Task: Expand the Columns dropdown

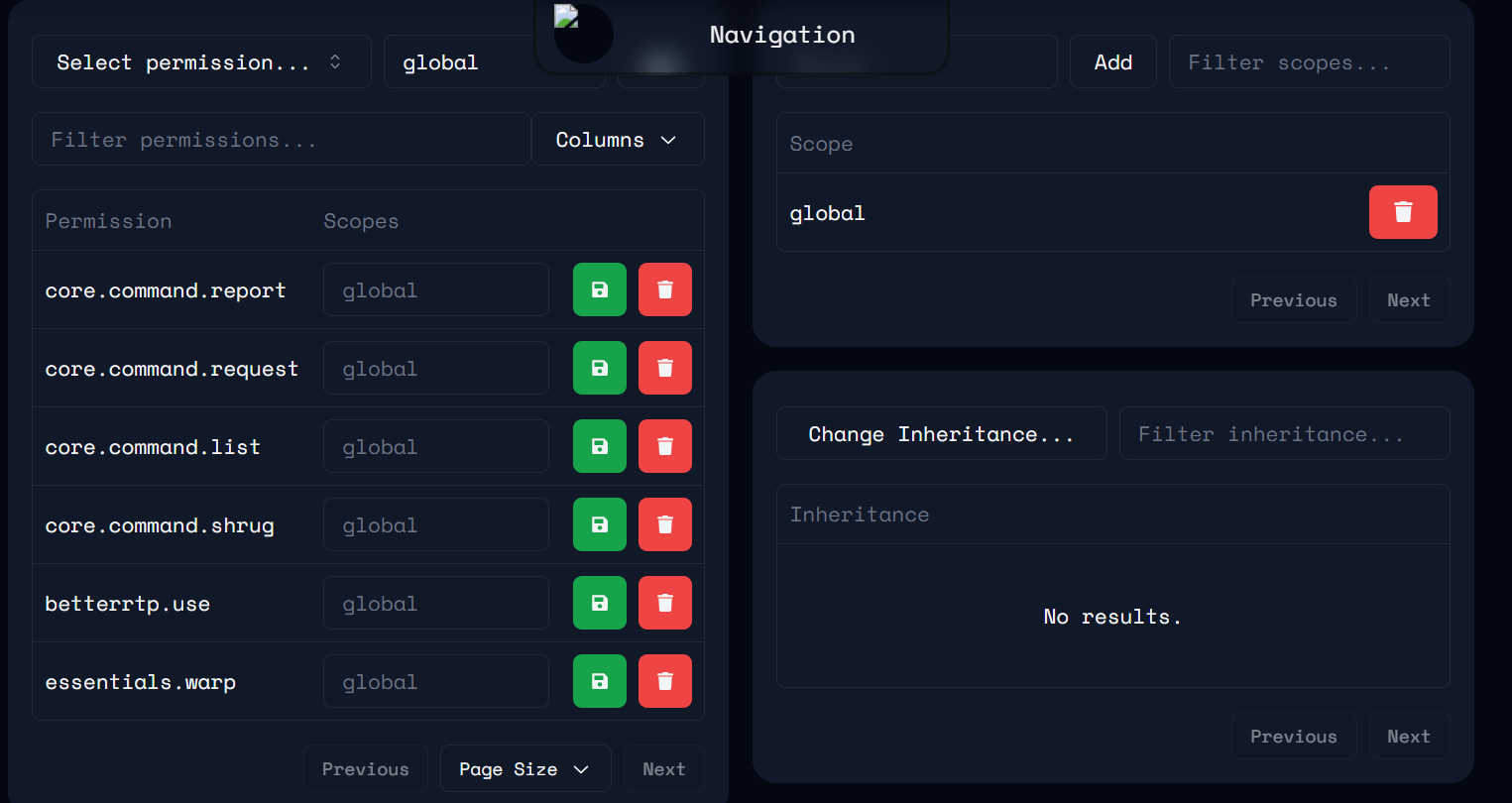Action: (x=617, y=140)
